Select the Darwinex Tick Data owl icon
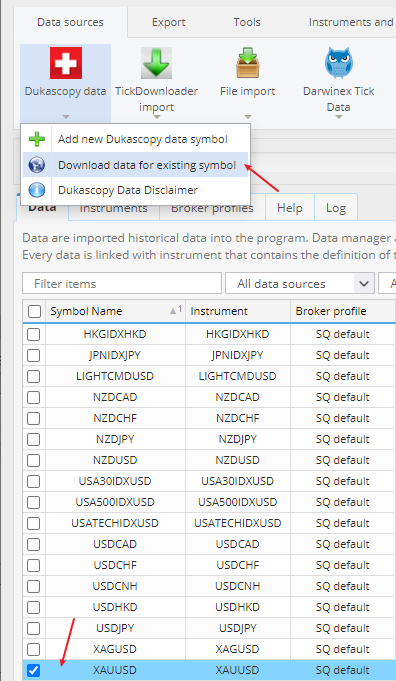 [338, 63]
